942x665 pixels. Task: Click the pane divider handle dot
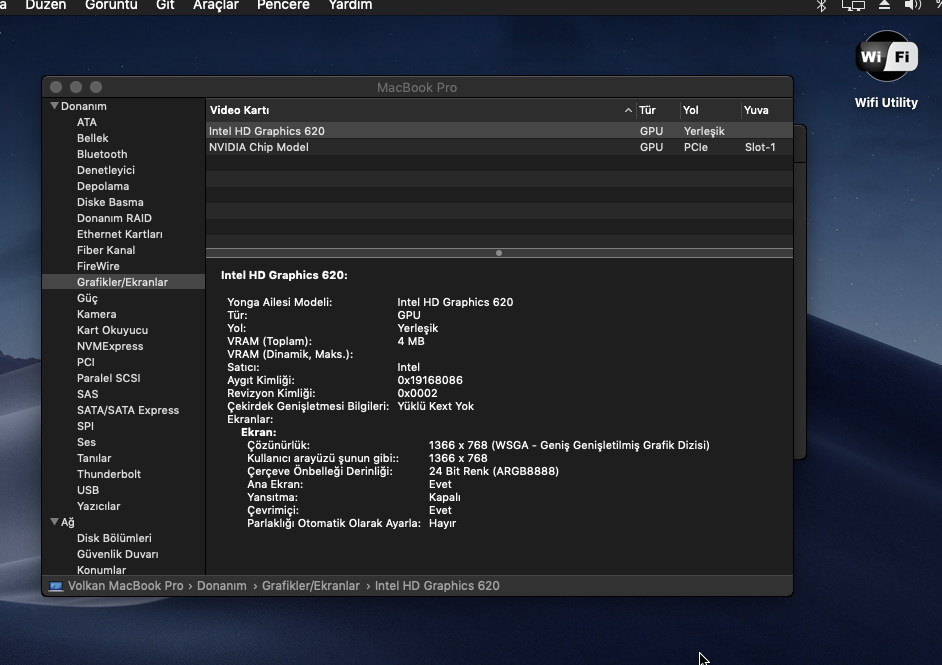pos(499,253)
